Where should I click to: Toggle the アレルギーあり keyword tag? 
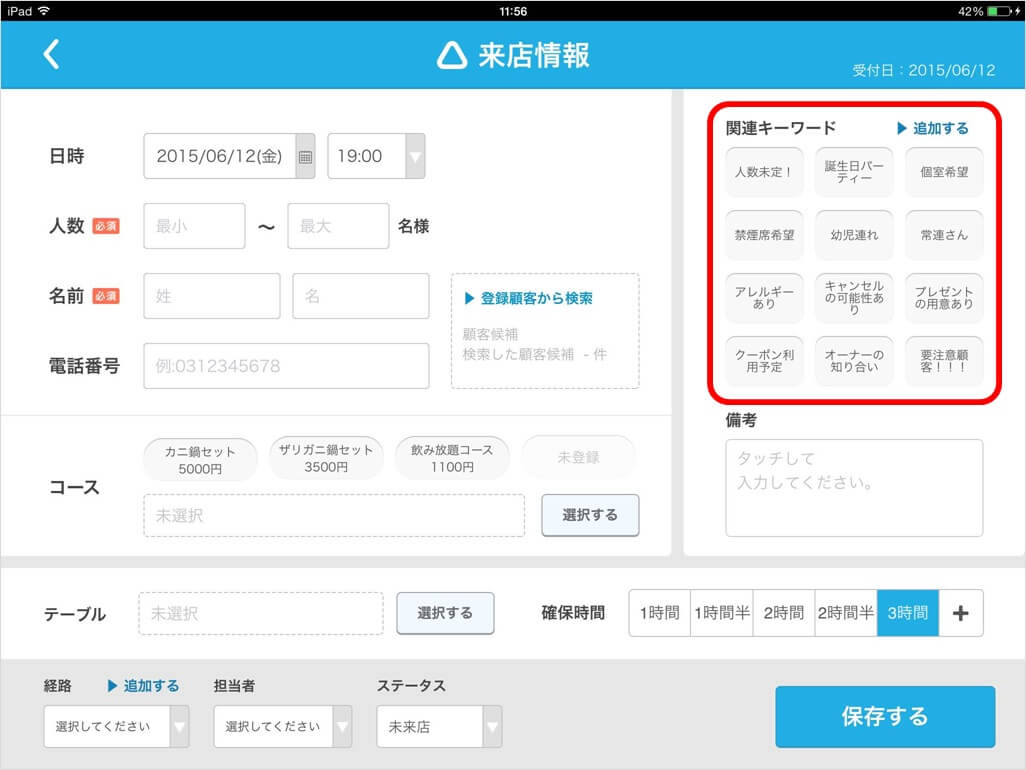click(764, 298)
